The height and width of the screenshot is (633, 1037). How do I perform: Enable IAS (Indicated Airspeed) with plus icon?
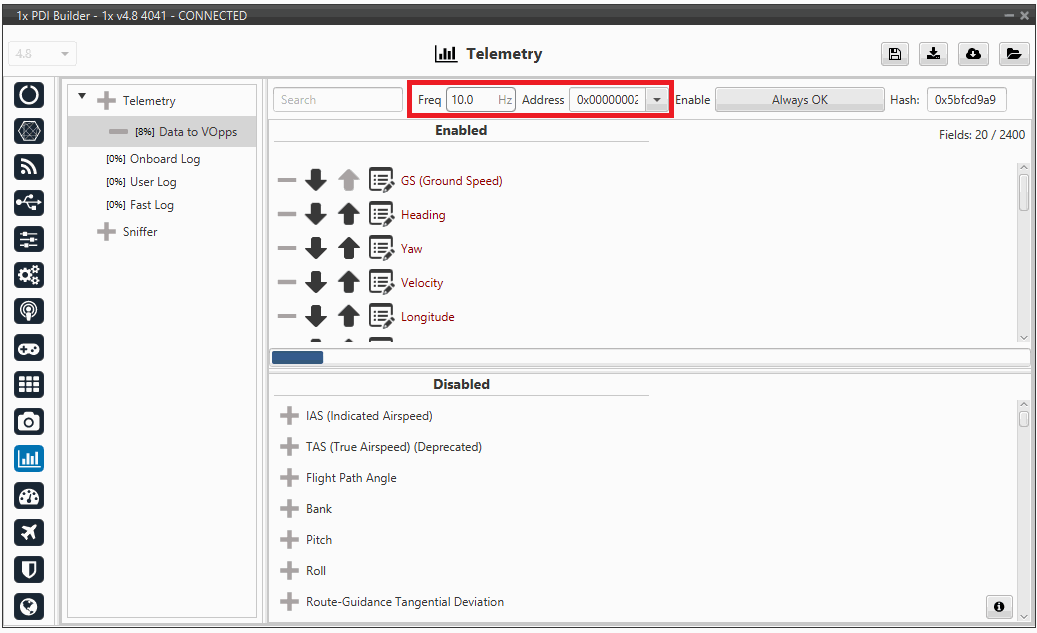[x=289, y=416]
